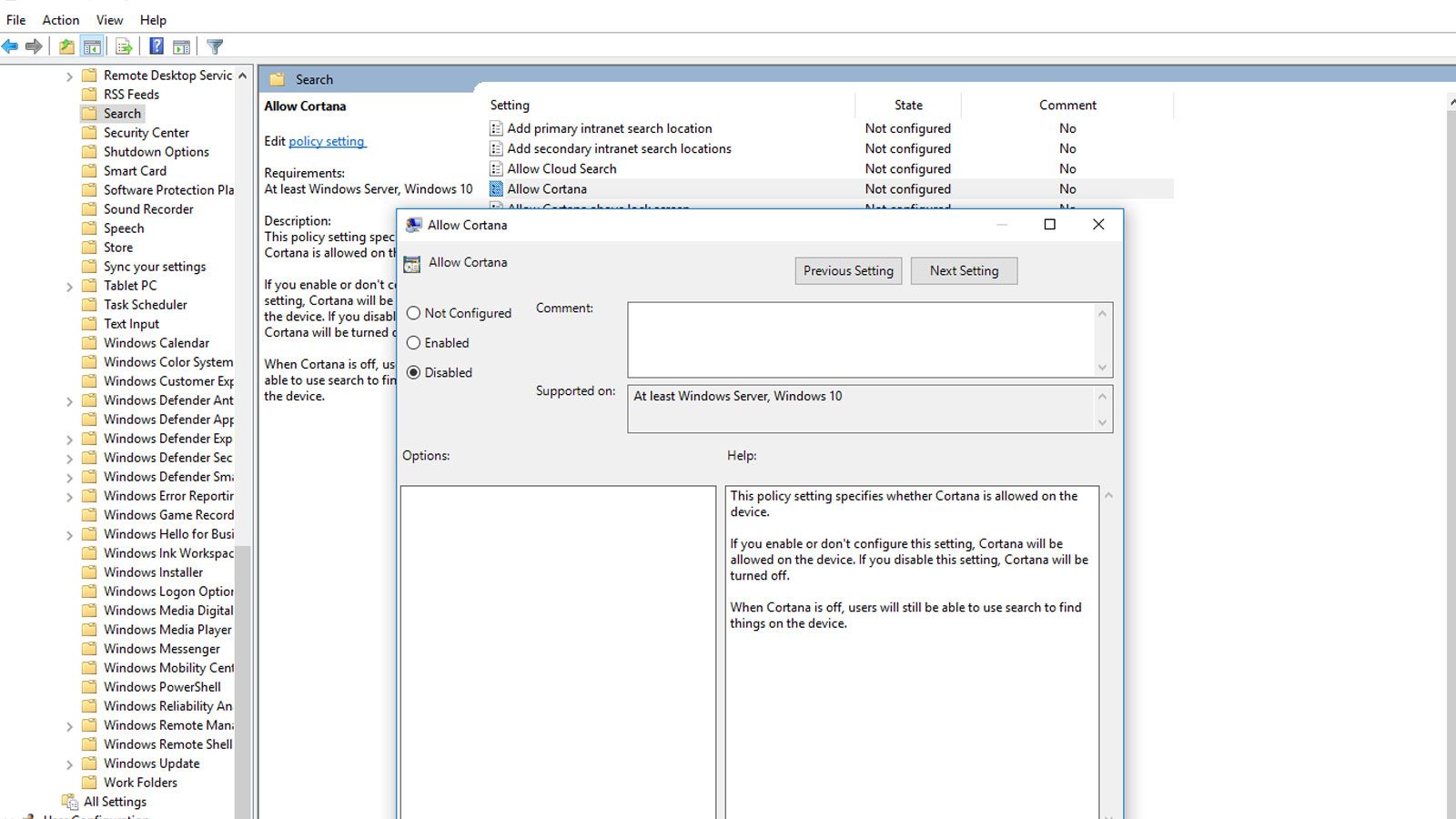This screenshot has width=1456, height=819.
Task: Click the RSS Feeds folder icon
Action: (x=89, y=95)
